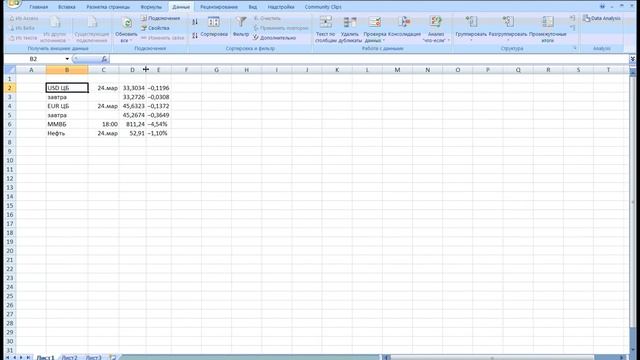The width and height of the screenshot is (640, 360).
Task: Import data via Из текста
Action: [x=23, y=38]
